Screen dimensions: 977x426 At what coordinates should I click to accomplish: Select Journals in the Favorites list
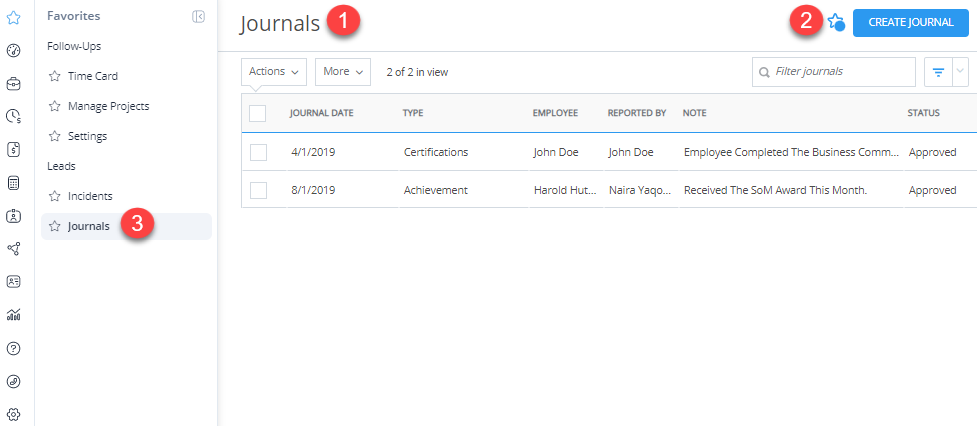click(x=126, y=226)
